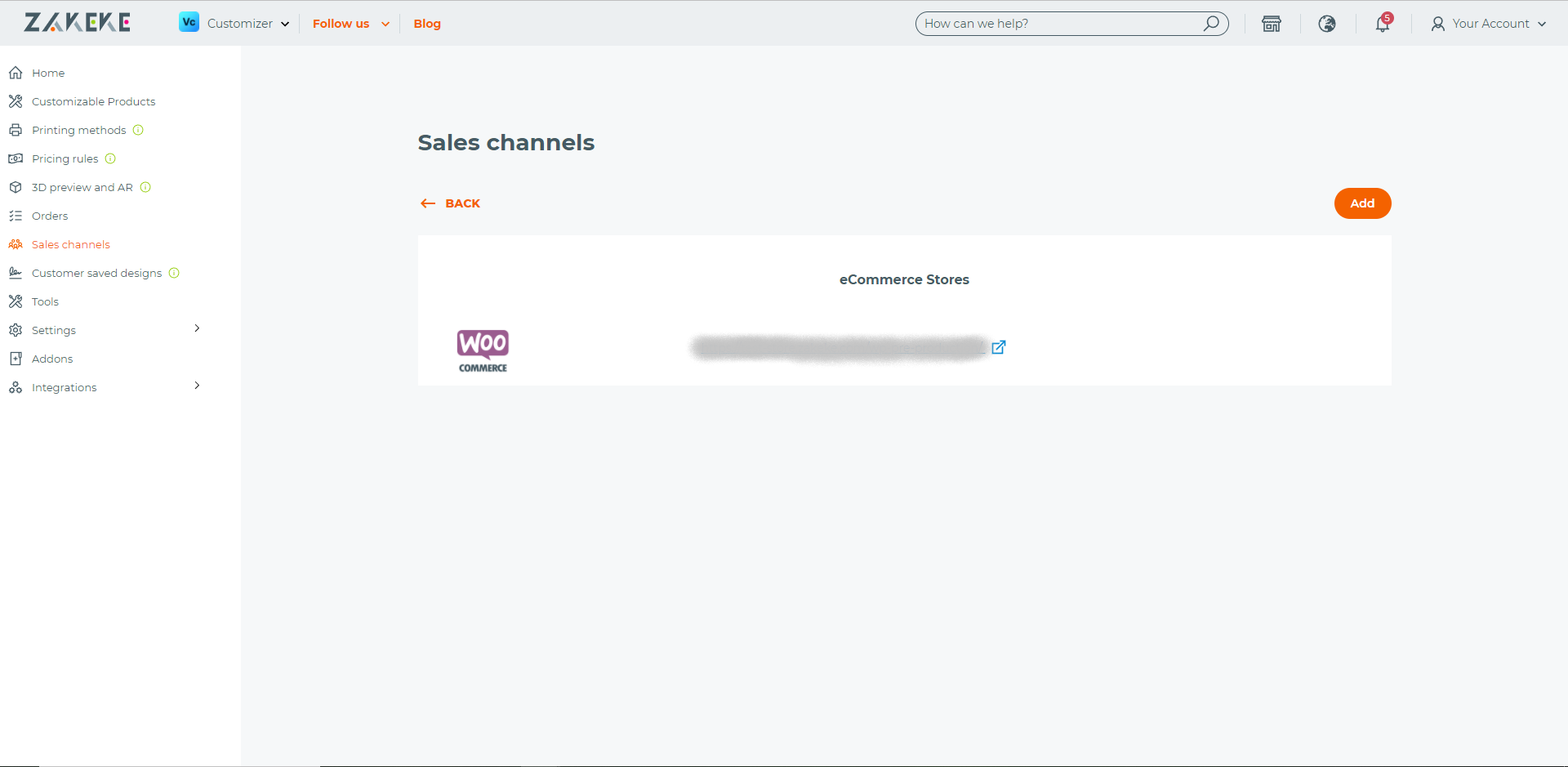Click the Zakeke logo
The image size is (1568, 767).
pos(78,23)
